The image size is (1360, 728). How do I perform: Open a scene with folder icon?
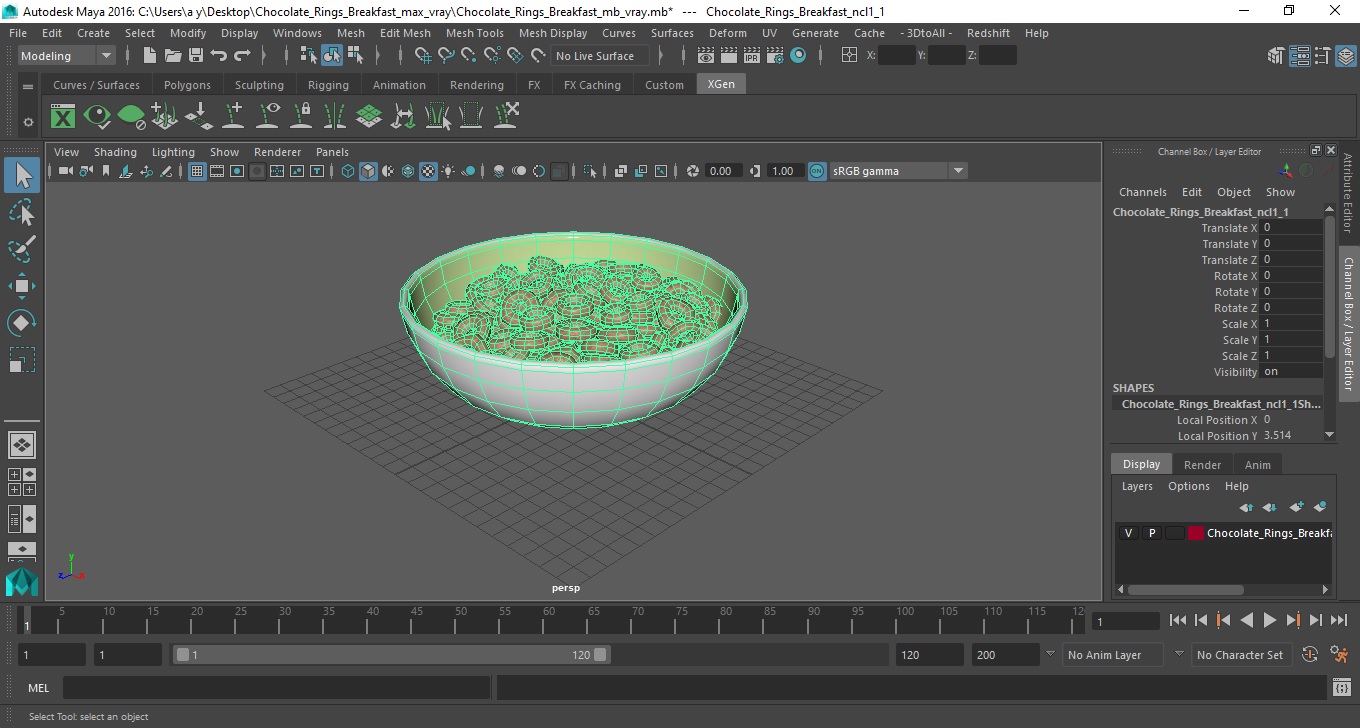(x=172, y=56)
